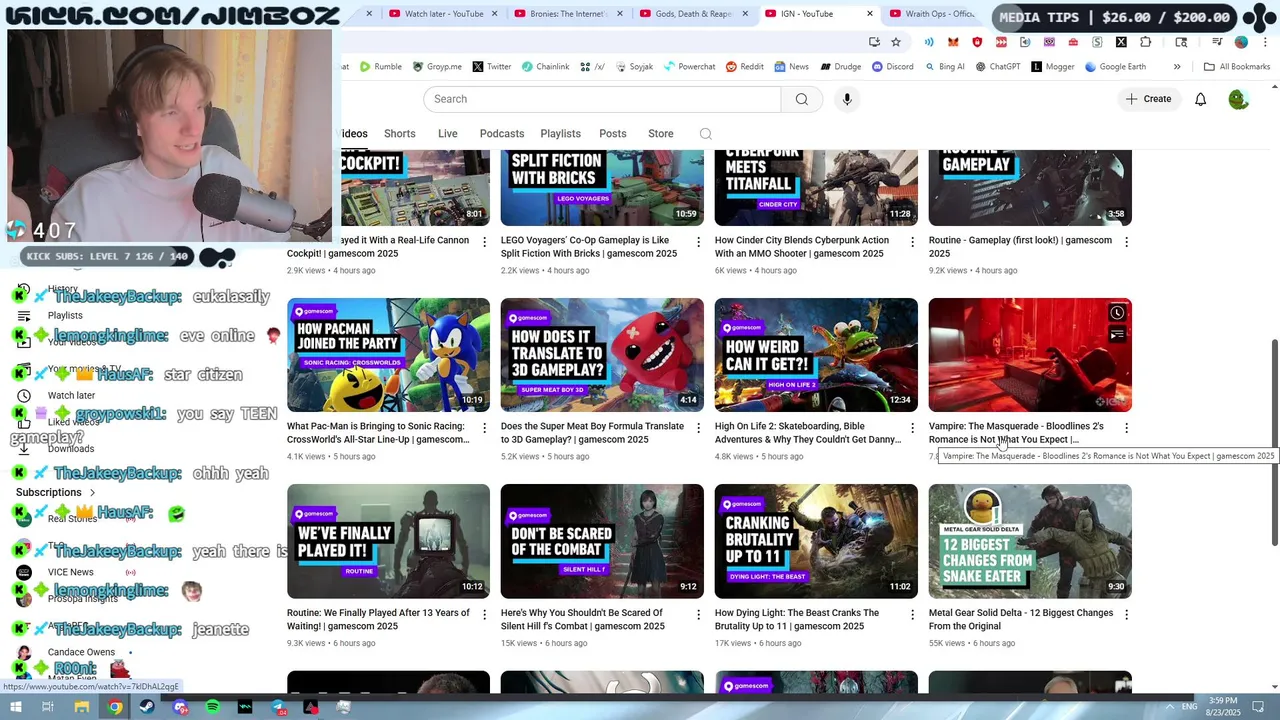Image resolution: width=1280 pixels, height=720 pixels.
Task: Close the Watch later - YouTube tab
Action: coord(496,14)
